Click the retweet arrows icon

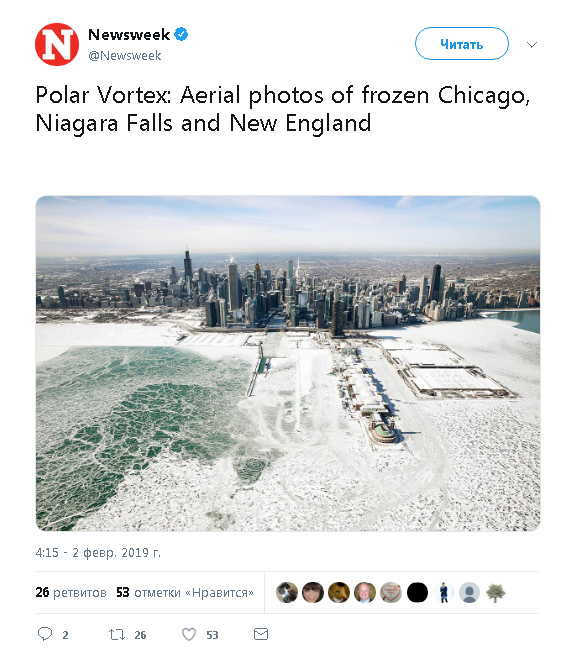tap(117, 634)
